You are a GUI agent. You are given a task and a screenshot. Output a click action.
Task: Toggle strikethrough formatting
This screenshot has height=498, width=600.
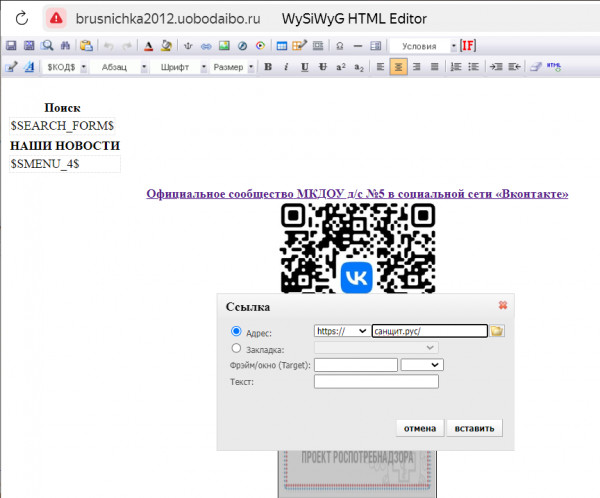(323, 67)
